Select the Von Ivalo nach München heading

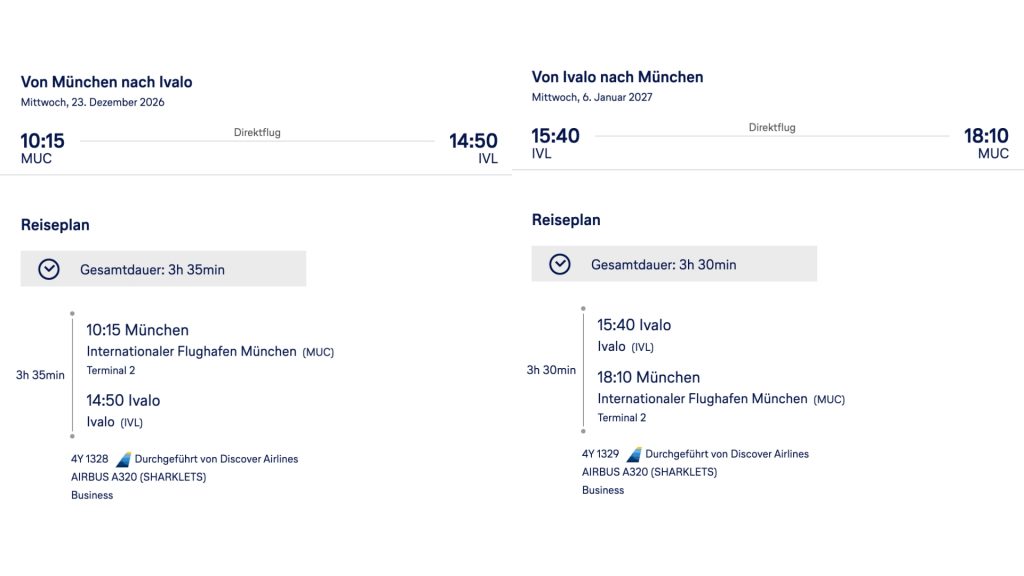pyautogui.click(x=617, y=76)
